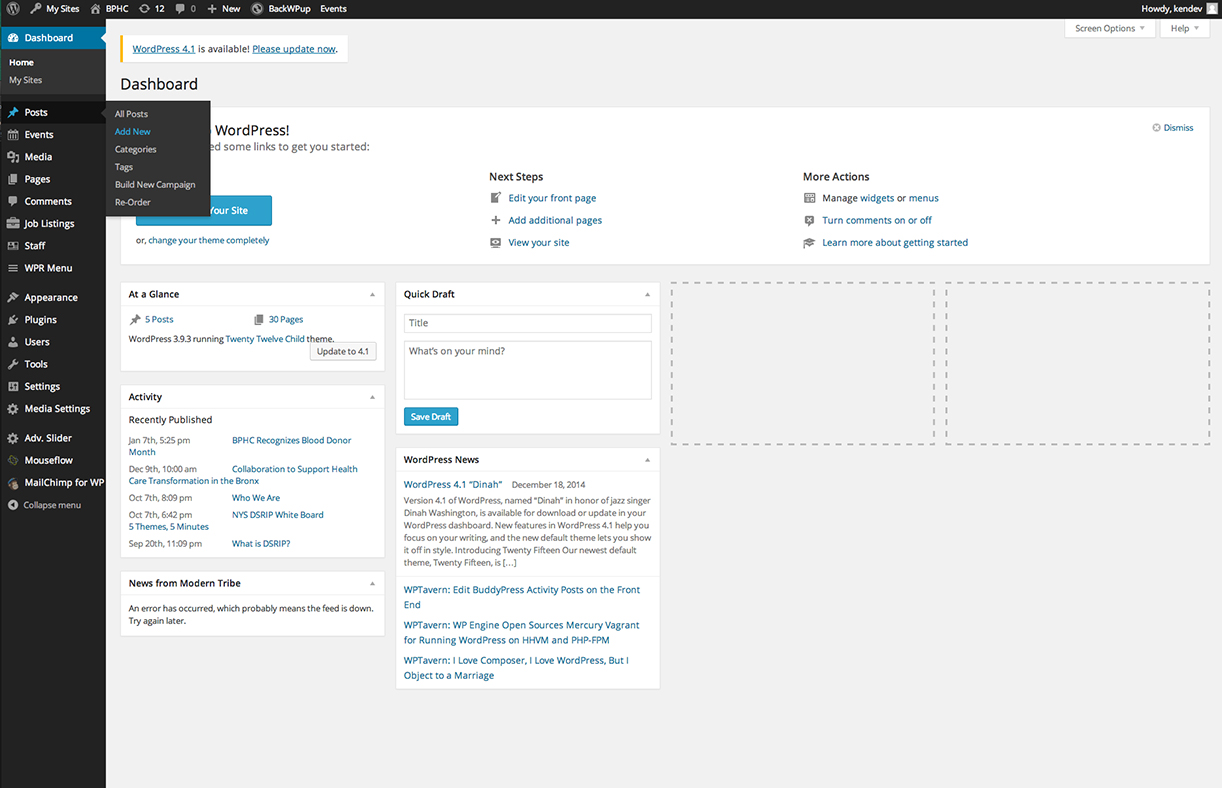1222x788 pixels.
Task: Collapse the Quick Draft widget
Action: [647, 295]
